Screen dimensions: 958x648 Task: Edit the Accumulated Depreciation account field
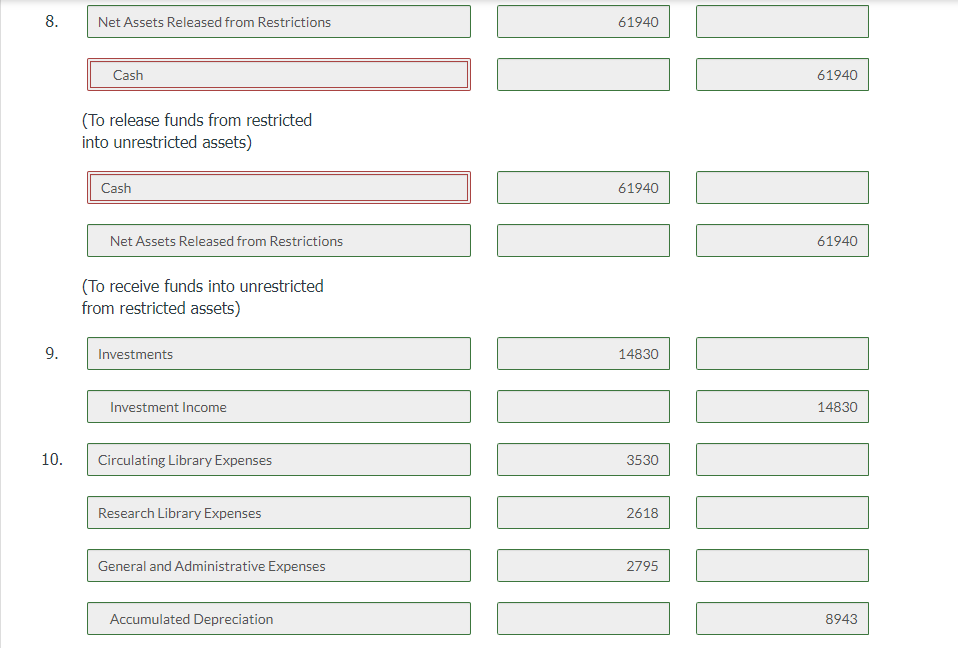pyautogui.click(x=279, y=619)
